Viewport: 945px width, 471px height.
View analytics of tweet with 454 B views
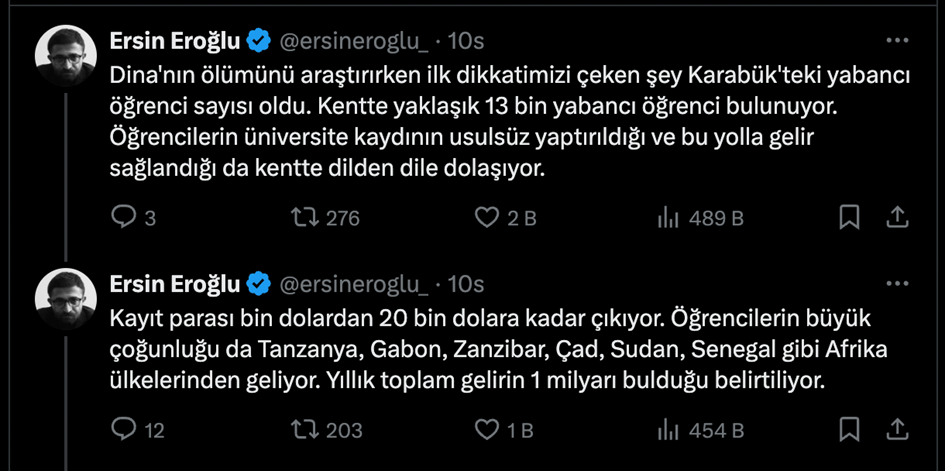(x=668, y=430)
